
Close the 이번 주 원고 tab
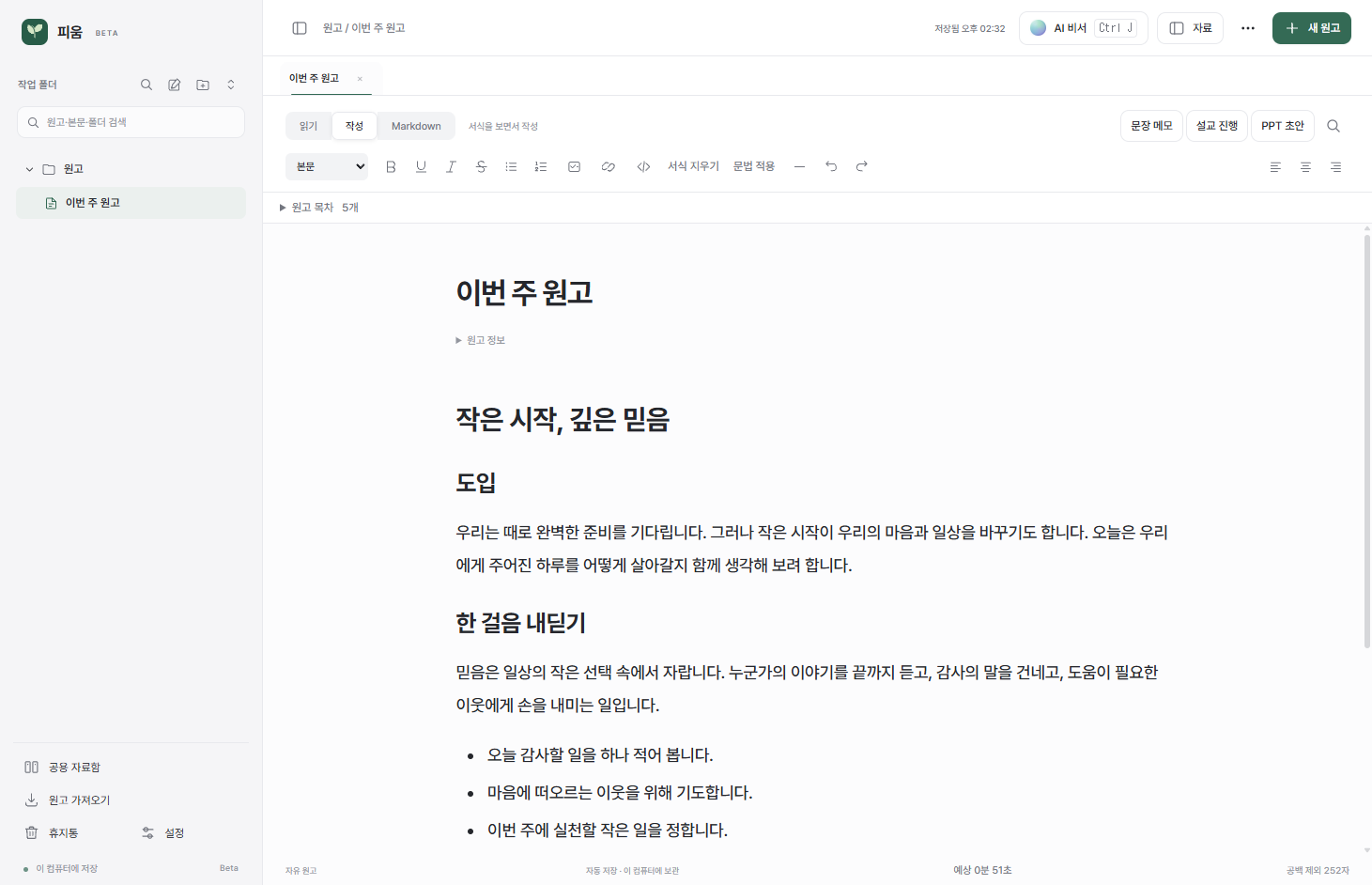360,79
